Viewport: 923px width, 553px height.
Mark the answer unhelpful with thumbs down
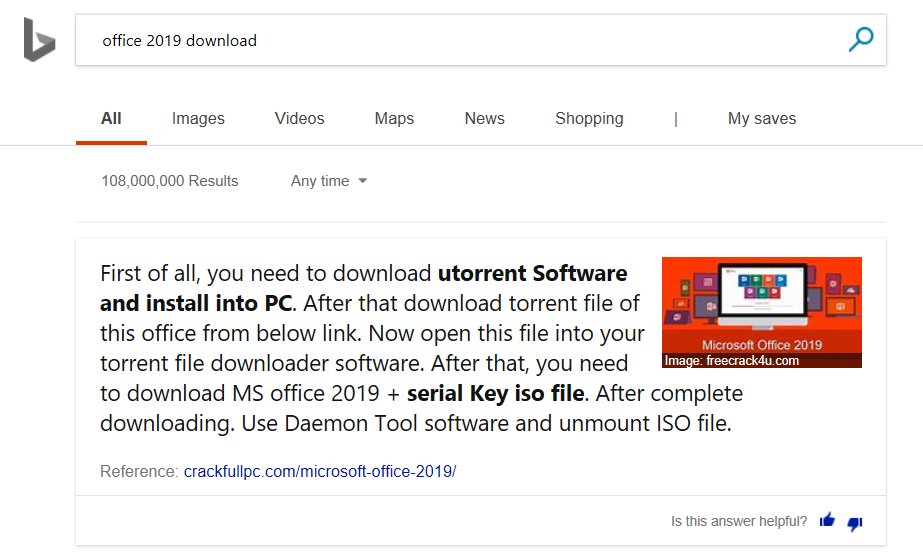(855, 522)
